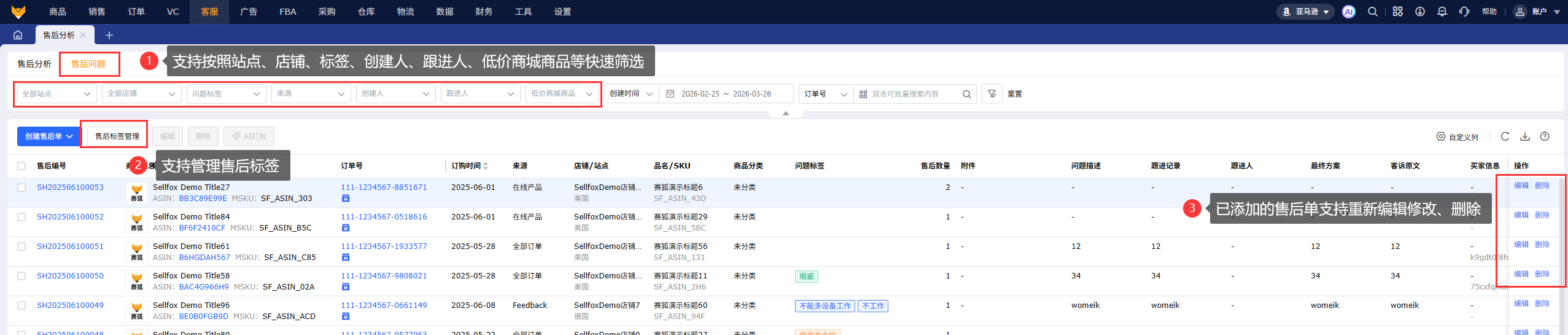Go to home tab icon
1568x335 pixels.
18,35
